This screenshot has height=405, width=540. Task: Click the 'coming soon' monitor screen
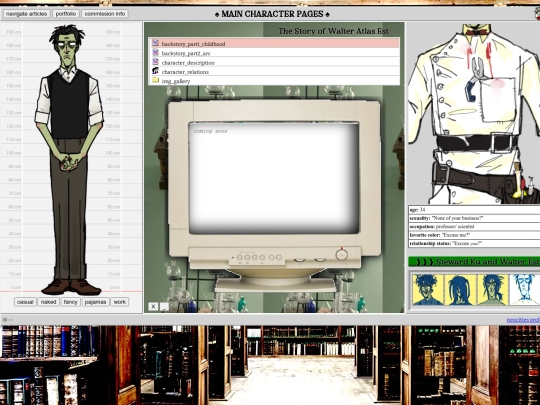[x=274, y=178]
